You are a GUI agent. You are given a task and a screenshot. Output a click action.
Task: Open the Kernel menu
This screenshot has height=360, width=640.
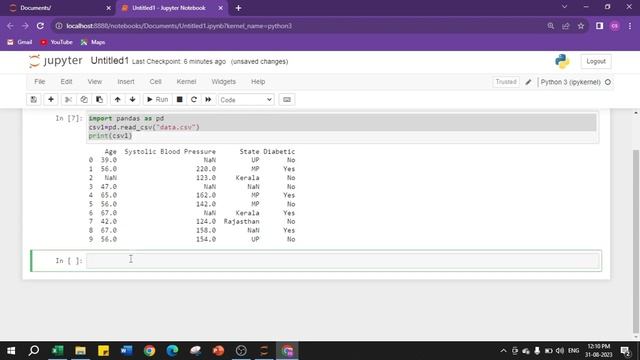click(187, 82)
